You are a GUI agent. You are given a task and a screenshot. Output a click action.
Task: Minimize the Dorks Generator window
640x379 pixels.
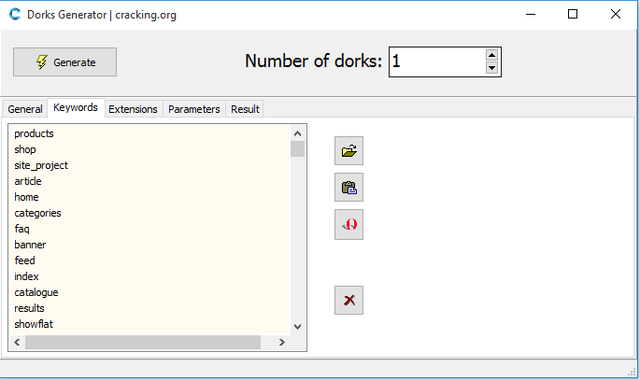[530, 15]
